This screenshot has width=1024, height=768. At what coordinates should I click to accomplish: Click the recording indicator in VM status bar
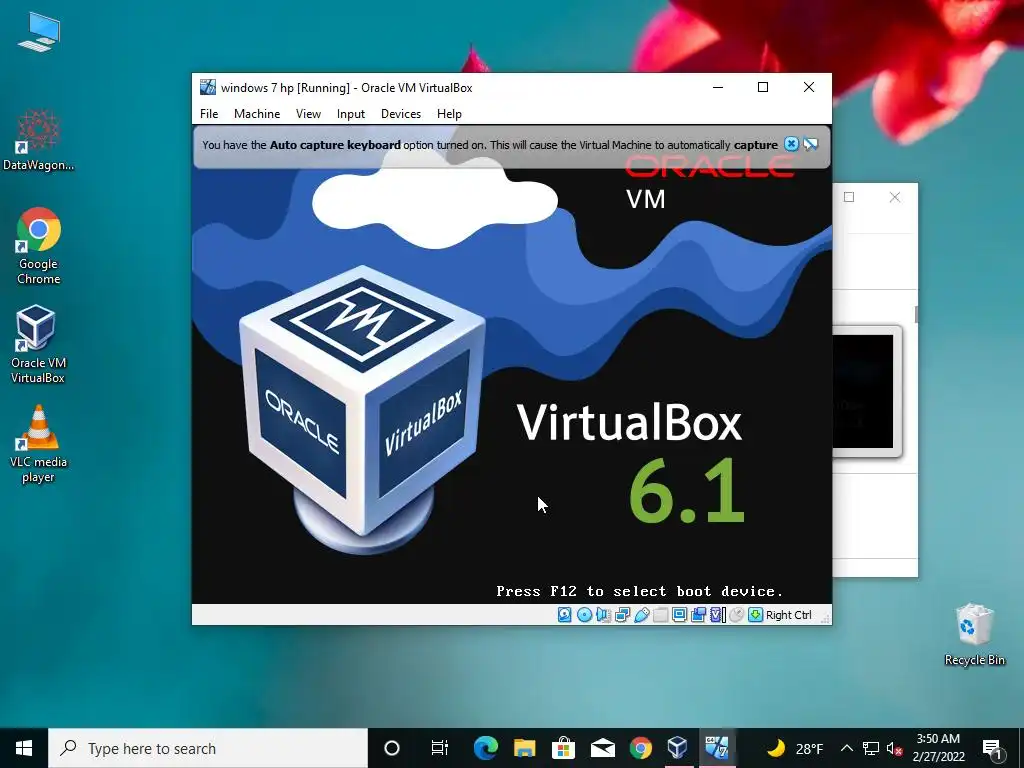[698, 615]
